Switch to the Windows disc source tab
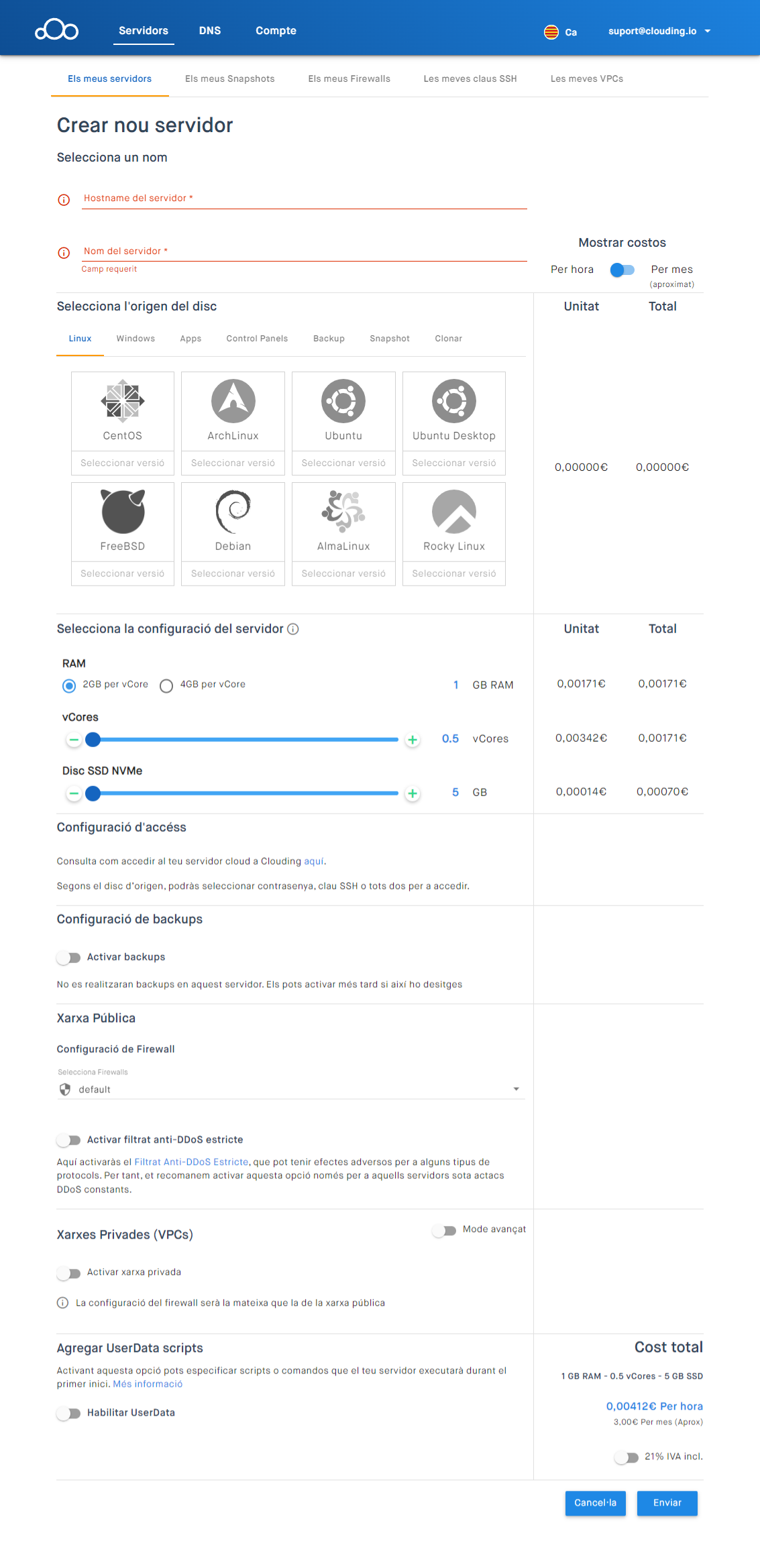The width and height of the screenshot is (760, 1568). 135,339
